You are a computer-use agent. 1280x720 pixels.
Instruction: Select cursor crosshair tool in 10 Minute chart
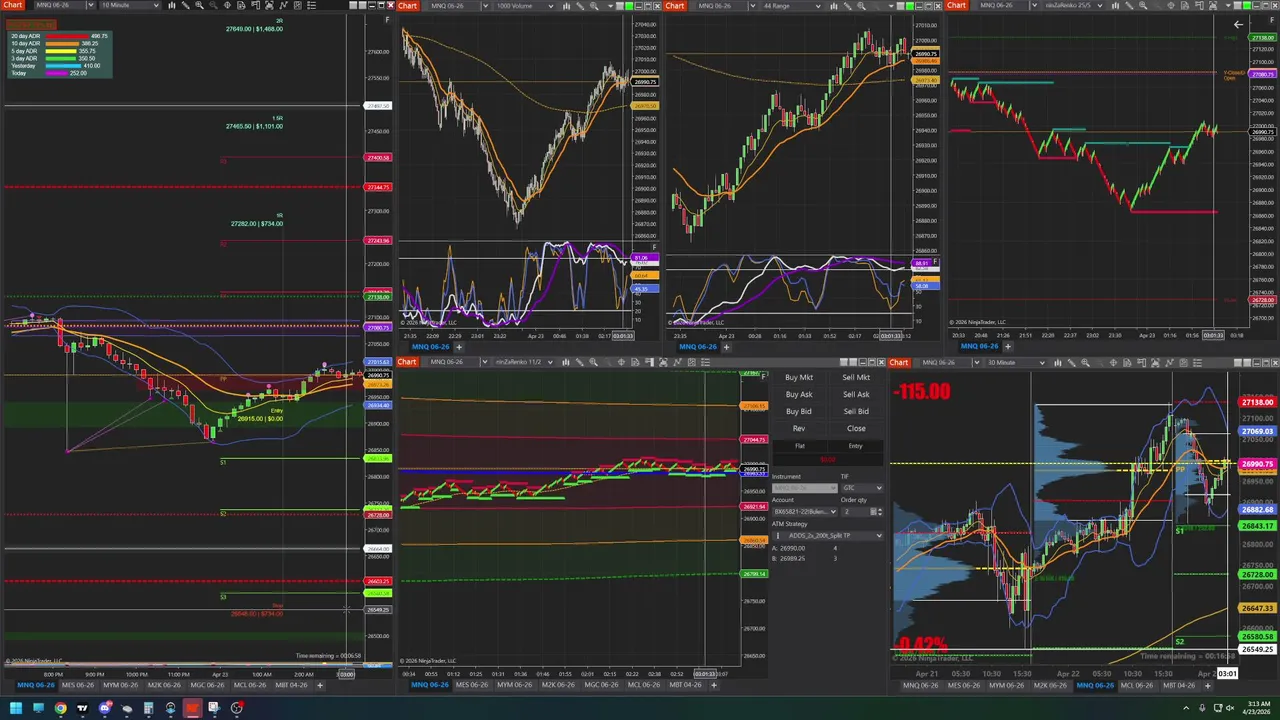pyautogui.click(x=227, y=5)
